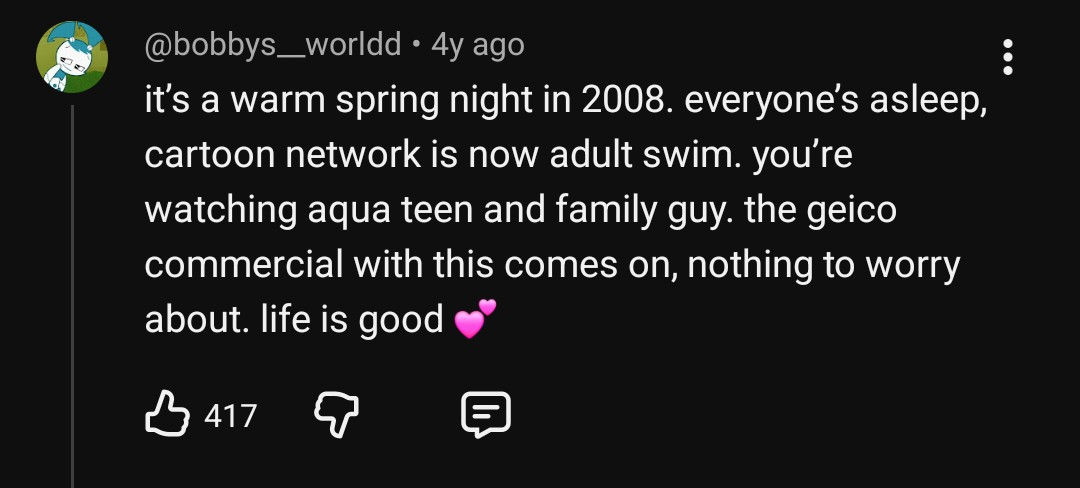Screen dimensions: 1080x488
Task: Click the "4y ago" timestamp
Action: [477, 45]
